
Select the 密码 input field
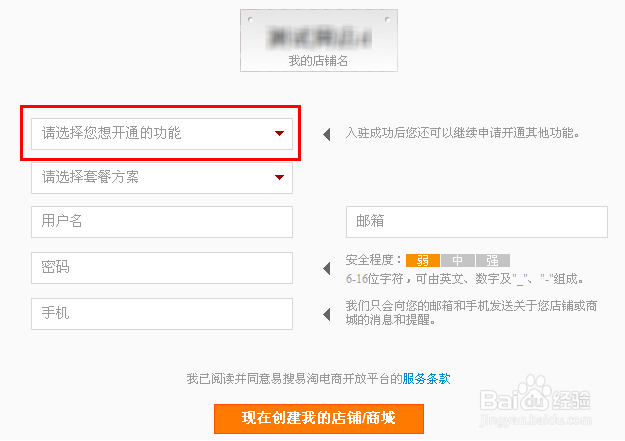point(161,268)
